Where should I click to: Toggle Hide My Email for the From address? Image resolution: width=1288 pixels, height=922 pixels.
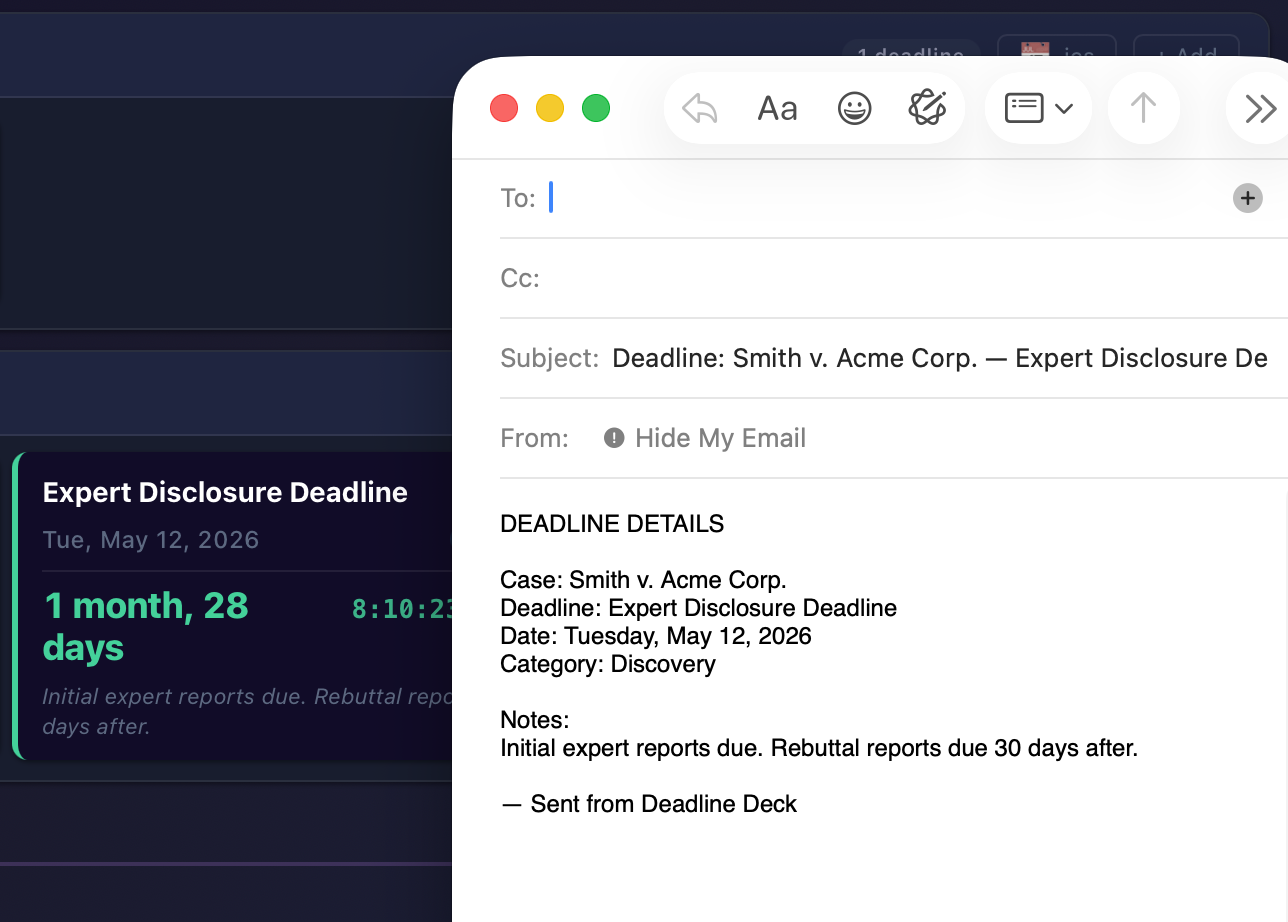(x=720, y=437)
